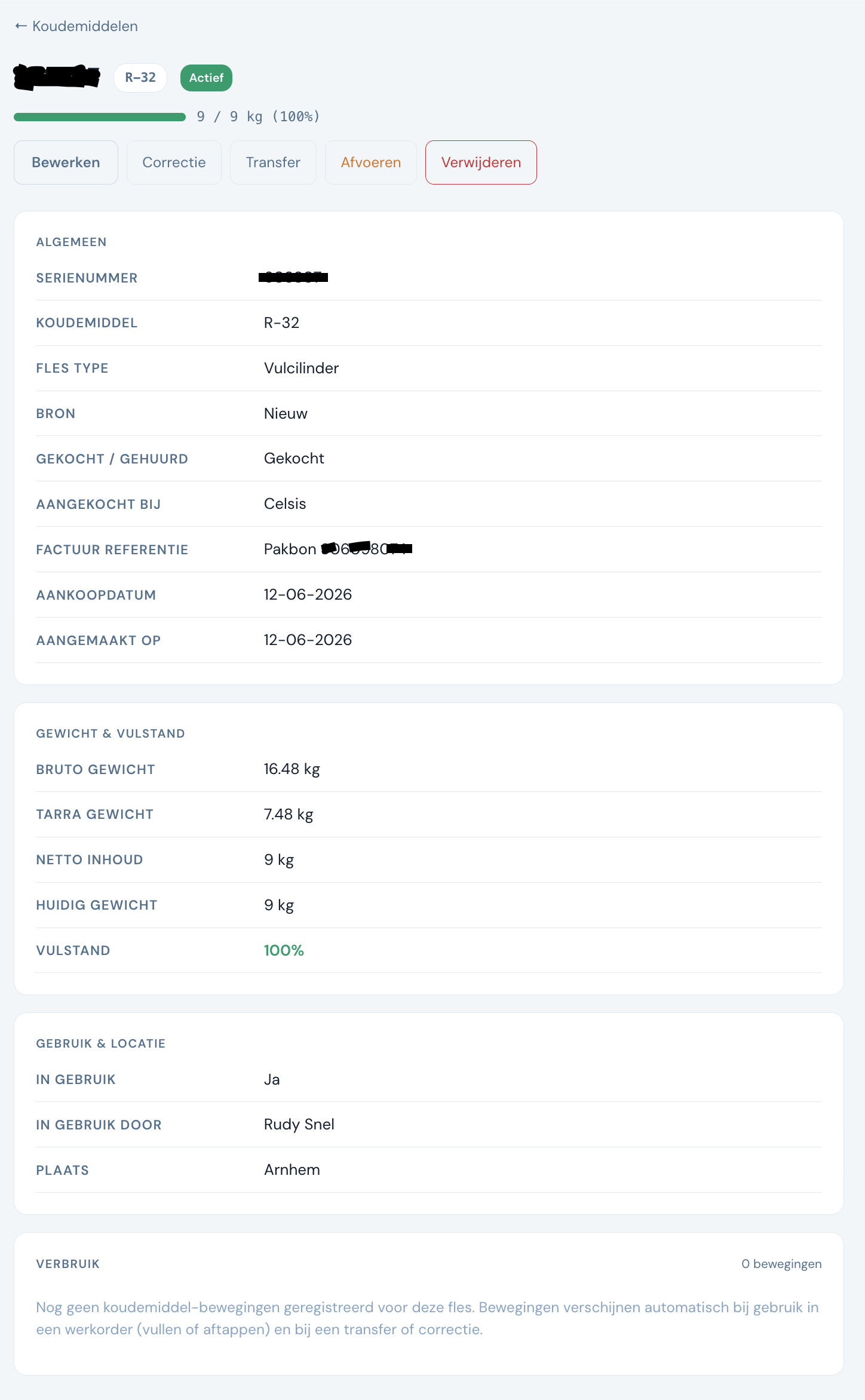Click the Aangemaakt op date value
The width and height of the screenshot is (865, 1400).
(308, 640)
